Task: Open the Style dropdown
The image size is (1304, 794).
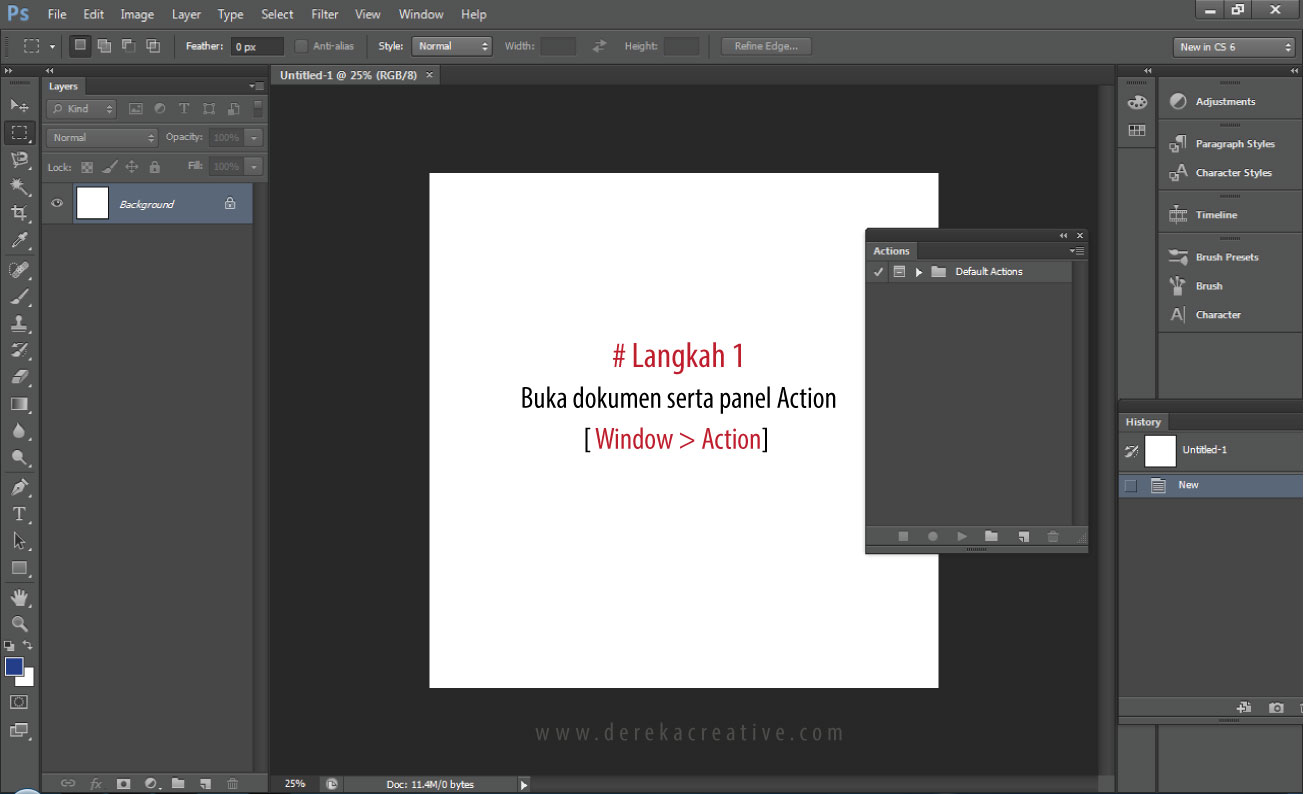Action: pos(452,46)
